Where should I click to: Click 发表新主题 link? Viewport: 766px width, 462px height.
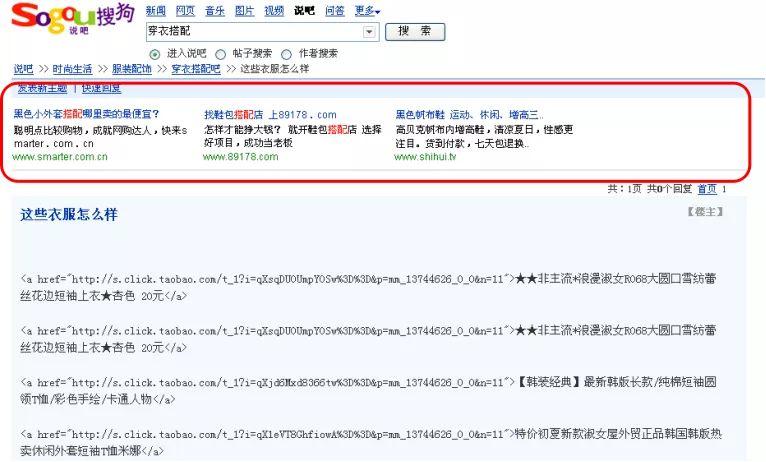(x=43, y=88)
